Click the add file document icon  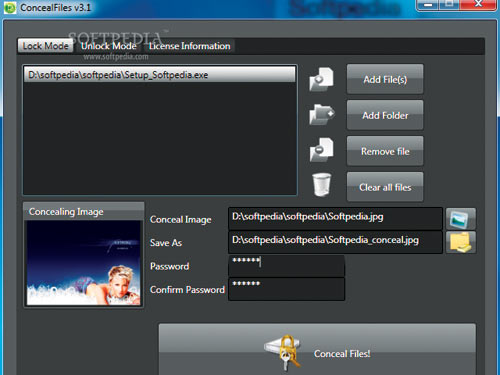click(x=321, y=79)
